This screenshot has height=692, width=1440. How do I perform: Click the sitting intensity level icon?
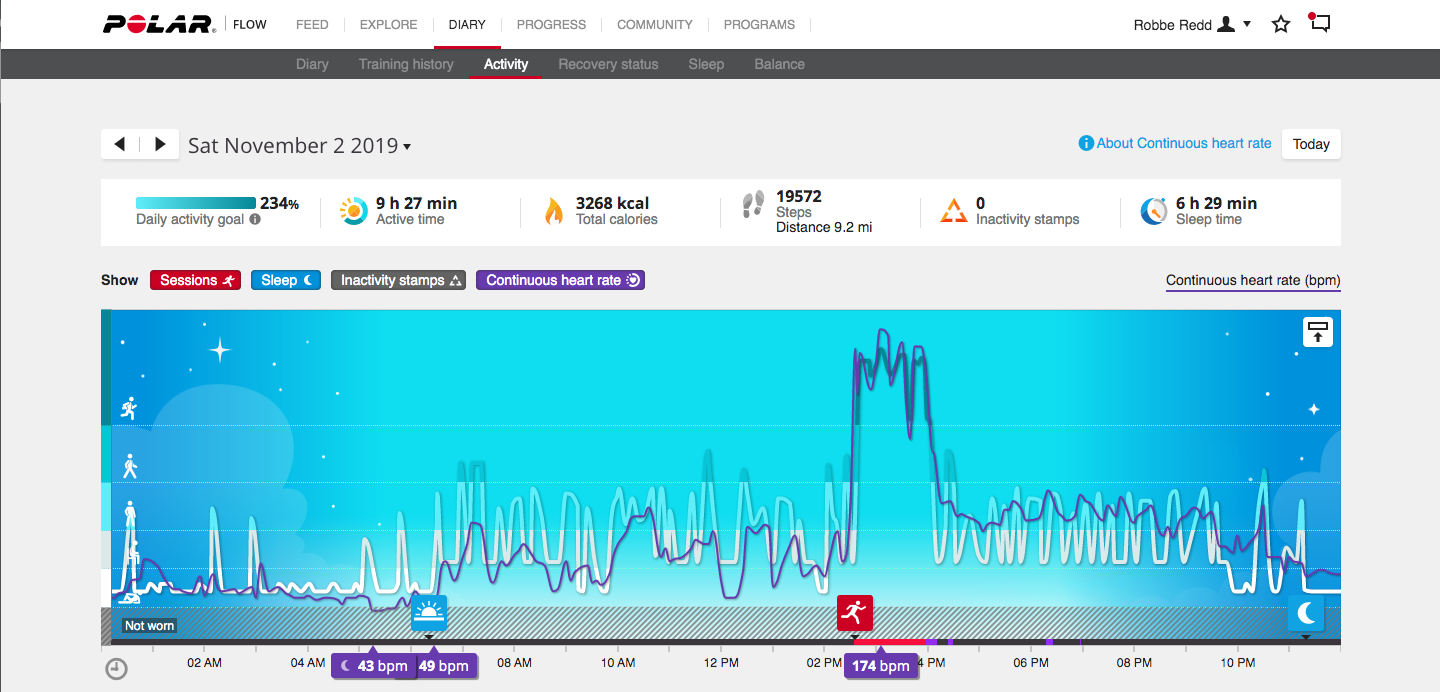coord(131,553)
